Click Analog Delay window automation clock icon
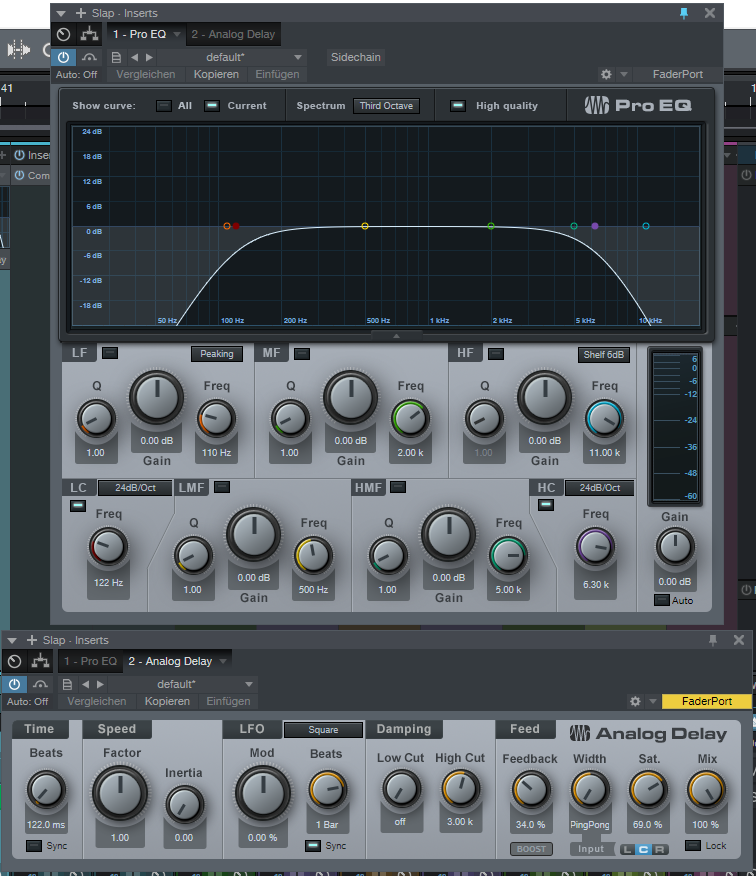 click(x=15, y=661)
